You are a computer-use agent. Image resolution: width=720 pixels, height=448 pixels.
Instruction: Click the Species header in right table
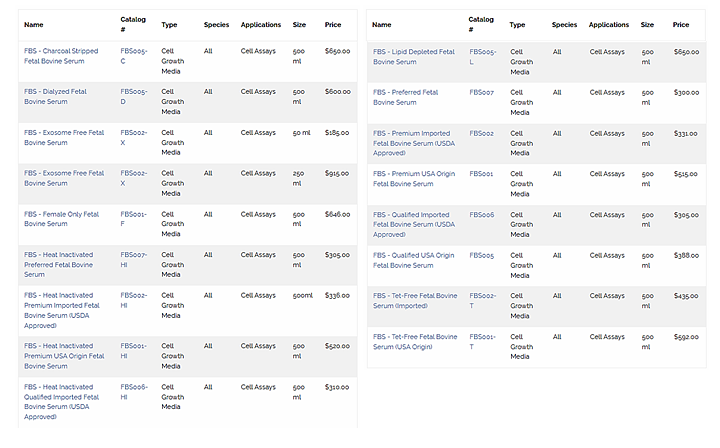pos(564,25)
